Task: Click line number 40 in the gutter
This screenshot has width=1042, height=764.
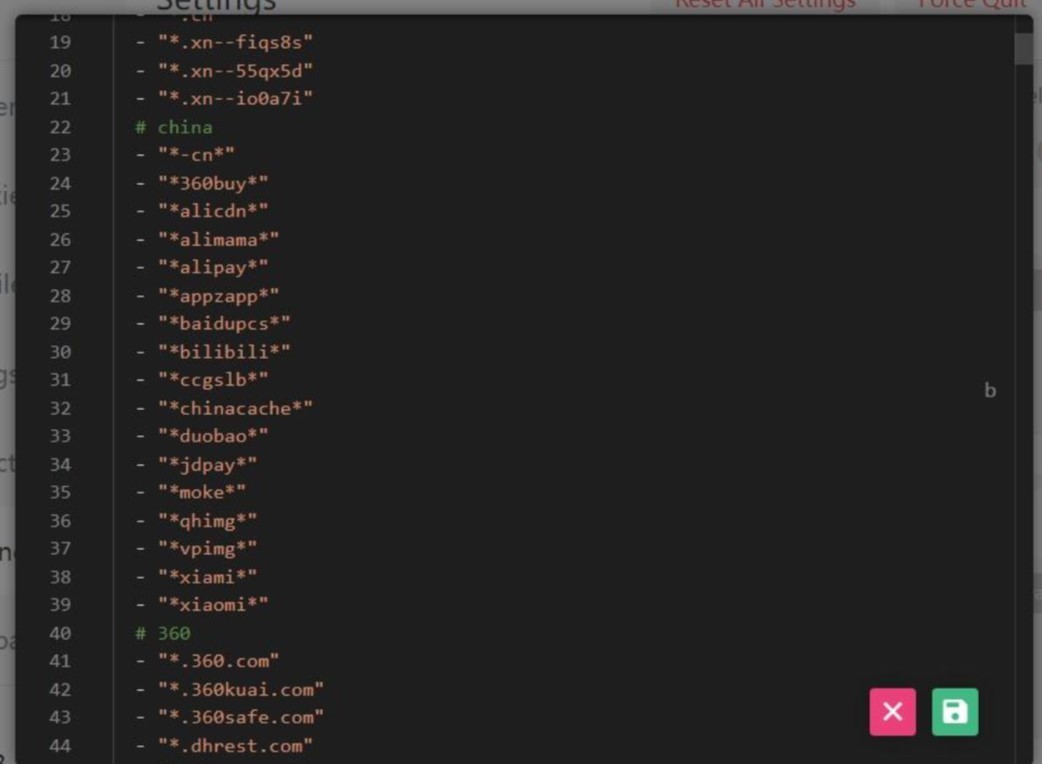Action: 60,633
